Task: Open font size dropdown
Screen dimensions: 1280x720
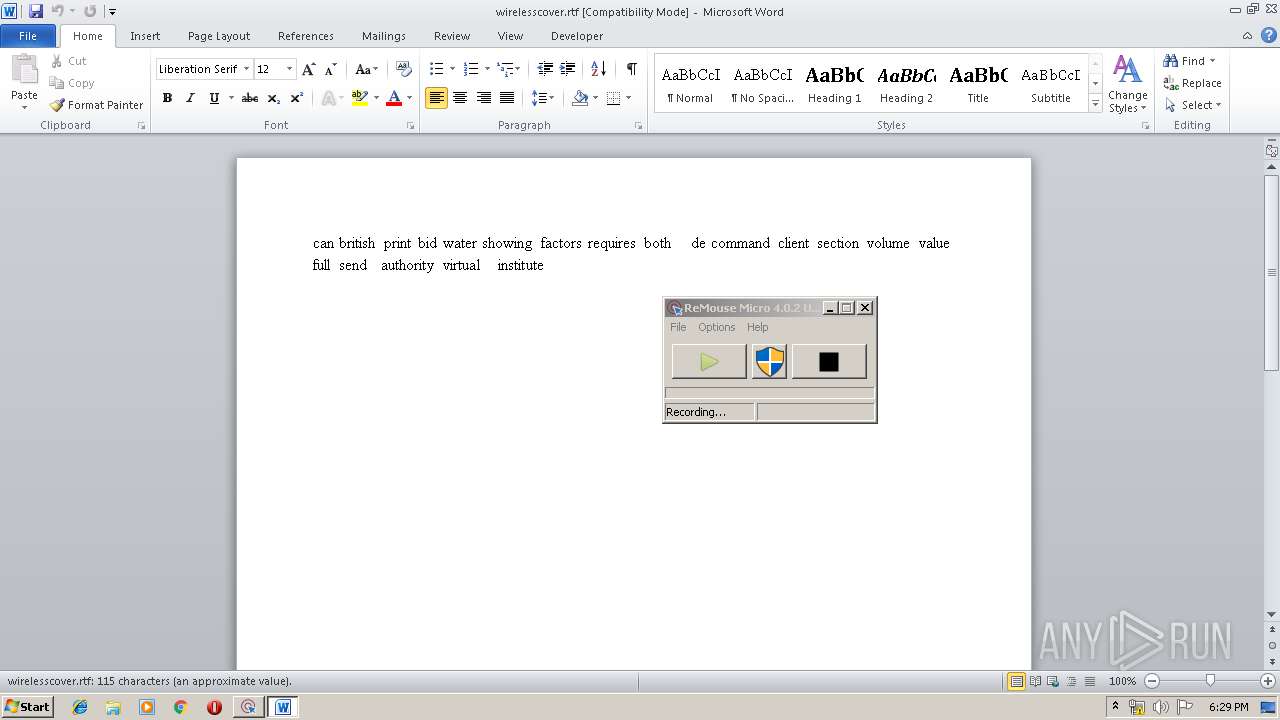Action: pyautogui.click(x=290, y=69)
